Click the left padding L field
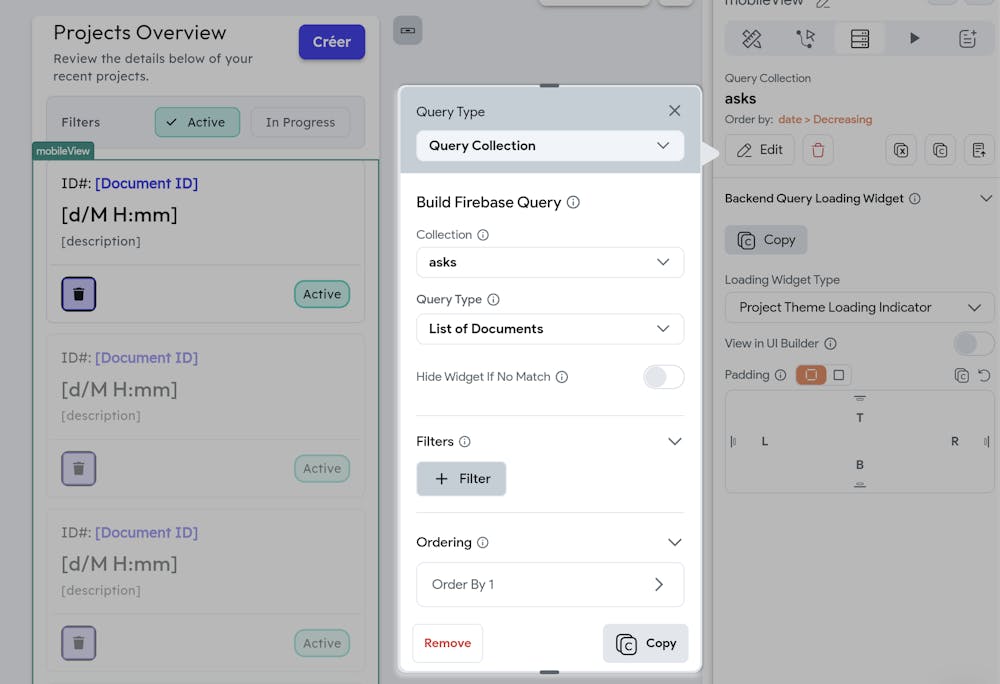 click(765, 441)
